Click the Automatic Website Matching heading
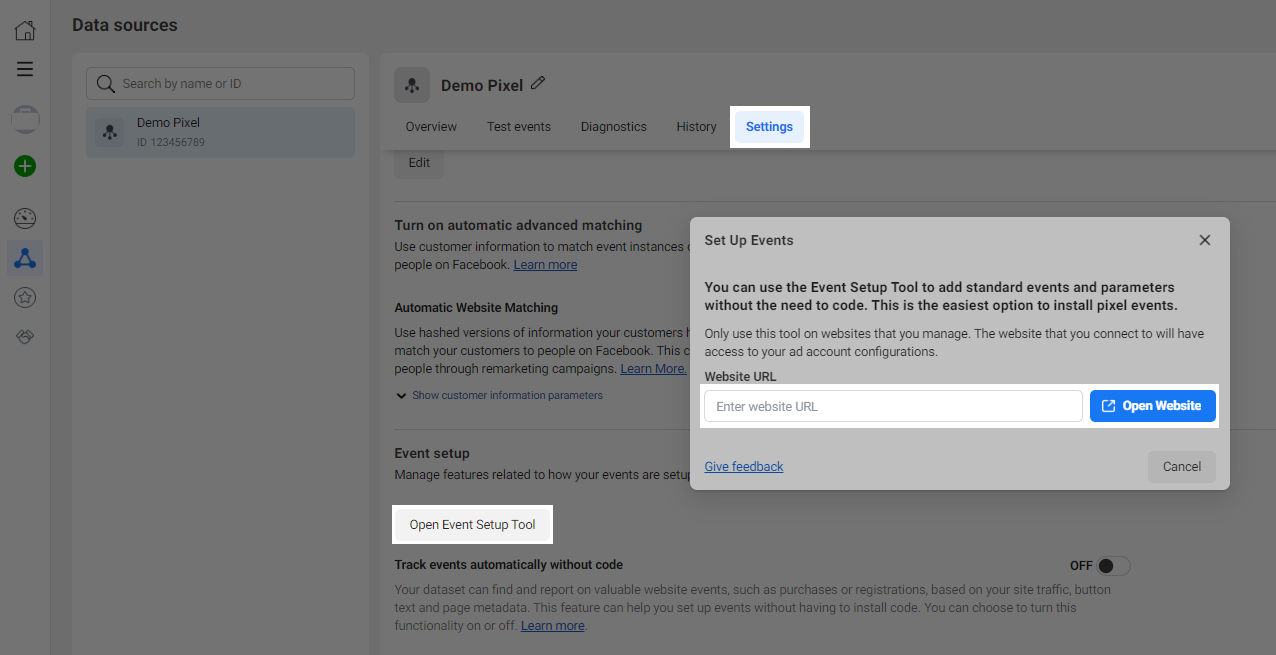 (x=477, y=308)
